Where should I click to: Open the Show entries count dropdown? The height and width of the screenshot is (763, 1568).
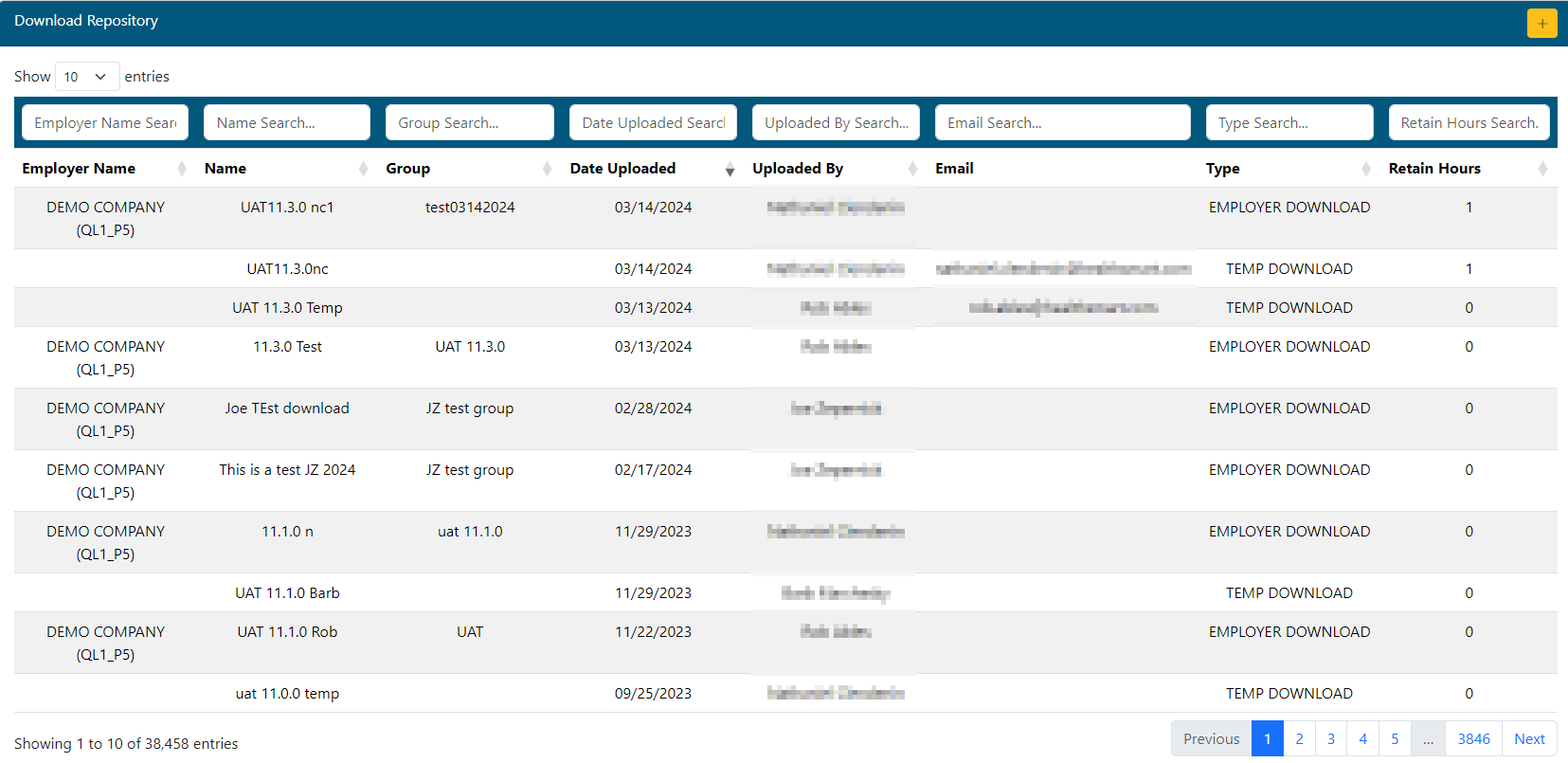[86, 77]
